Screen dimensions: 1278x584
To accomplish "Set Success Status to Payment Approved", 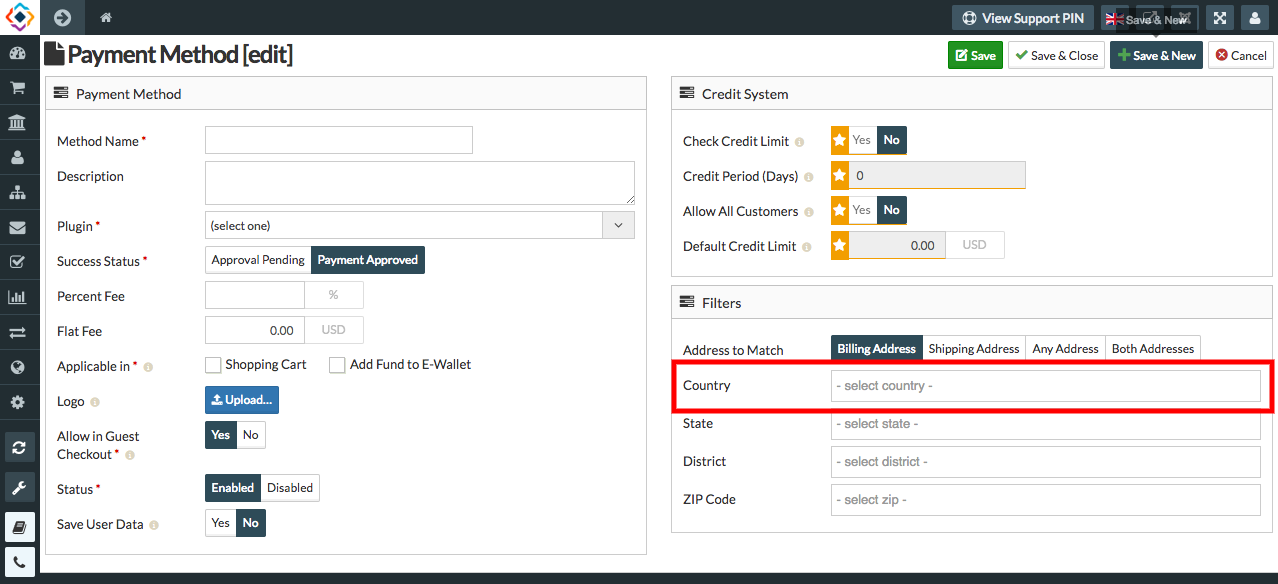I will click(x=368, y=260).
